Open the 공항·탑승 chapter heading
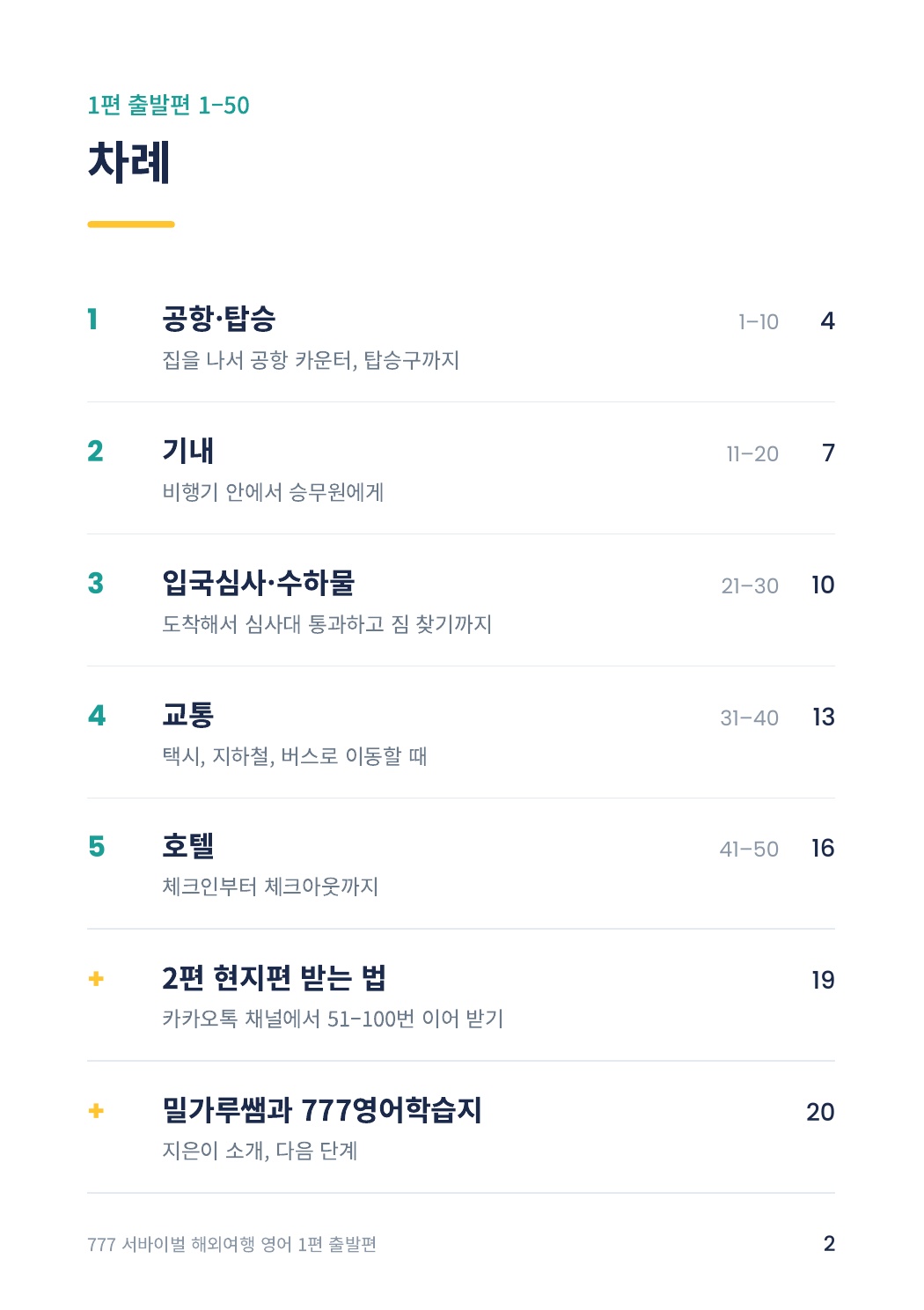 point(219,319)
